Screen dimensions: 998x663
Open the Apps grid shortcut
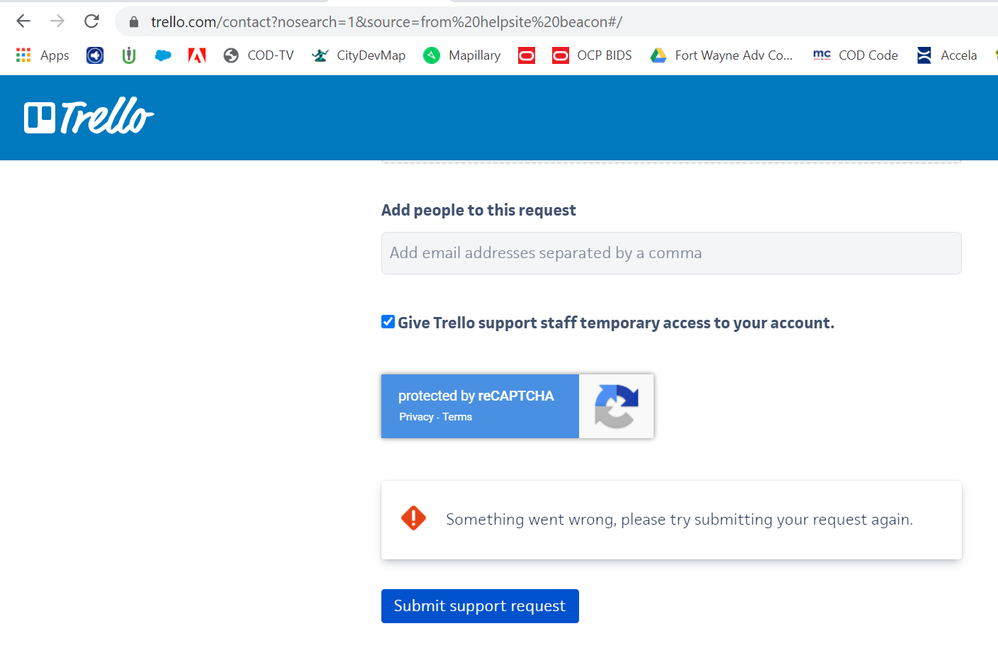click(x=42, y=55)
